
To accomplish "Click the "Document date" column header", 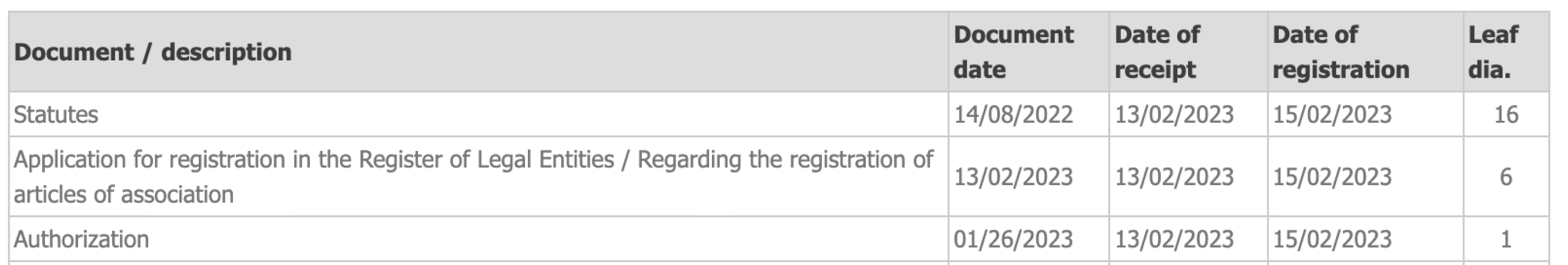I will click(1013, 52).
